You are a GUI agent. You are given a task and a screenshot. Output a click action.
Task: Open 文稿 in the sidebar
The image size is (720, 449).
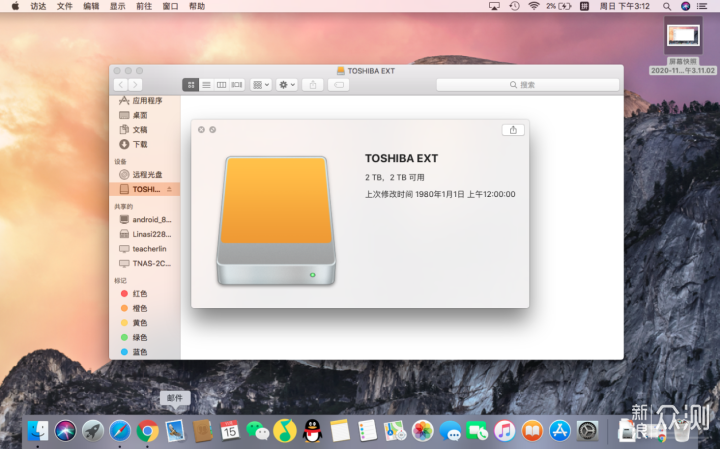[145, 129]
